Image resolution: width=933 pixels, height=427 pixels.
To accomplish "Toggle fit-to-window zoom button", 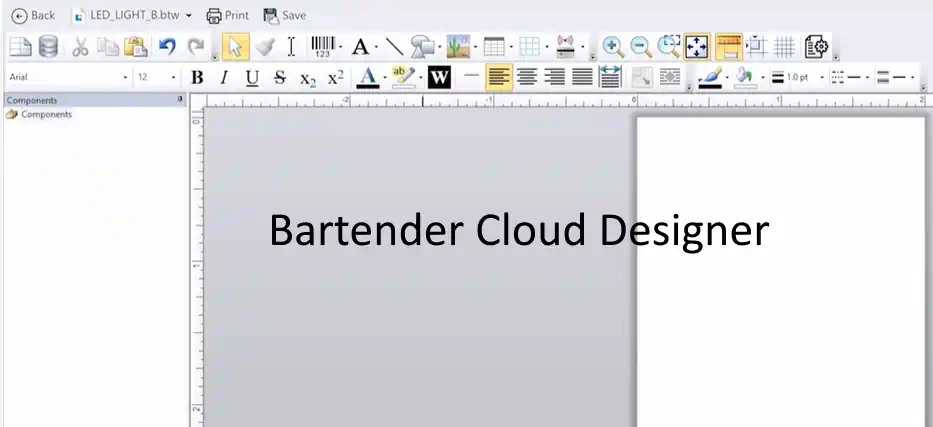I will click(x=697, y=46).
